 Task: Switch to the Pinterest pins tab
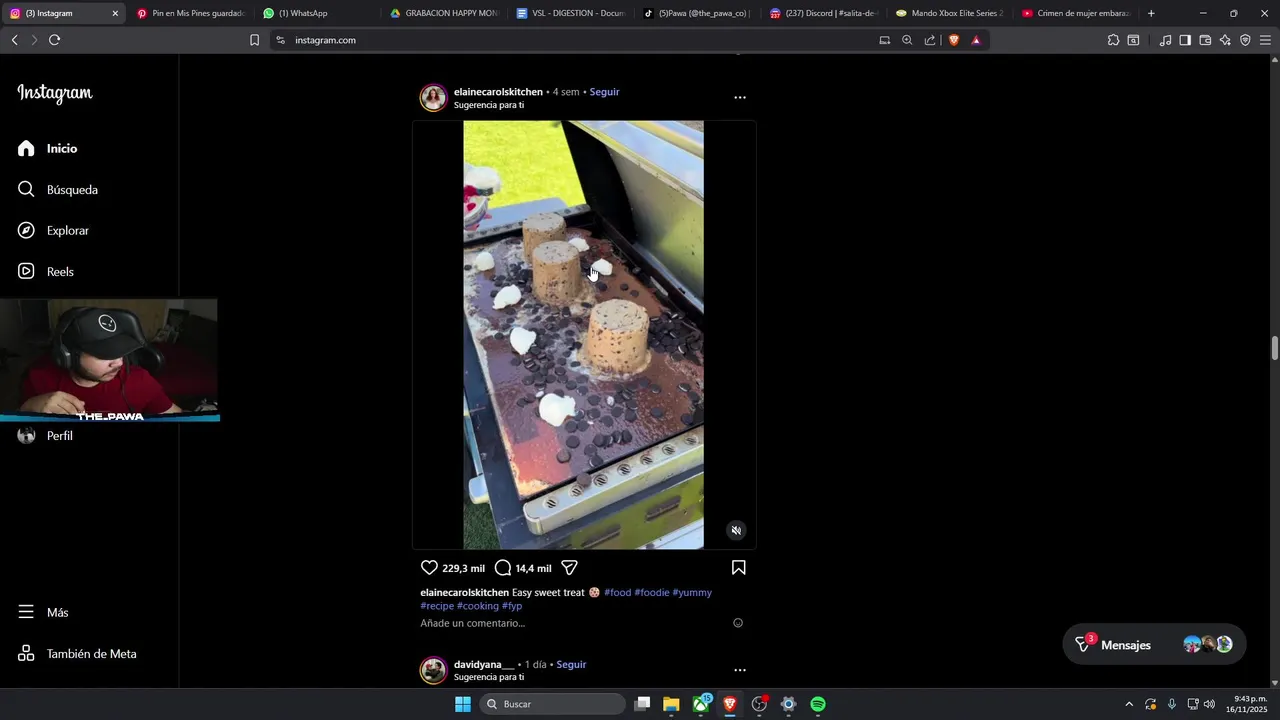[x=190, y=13]
